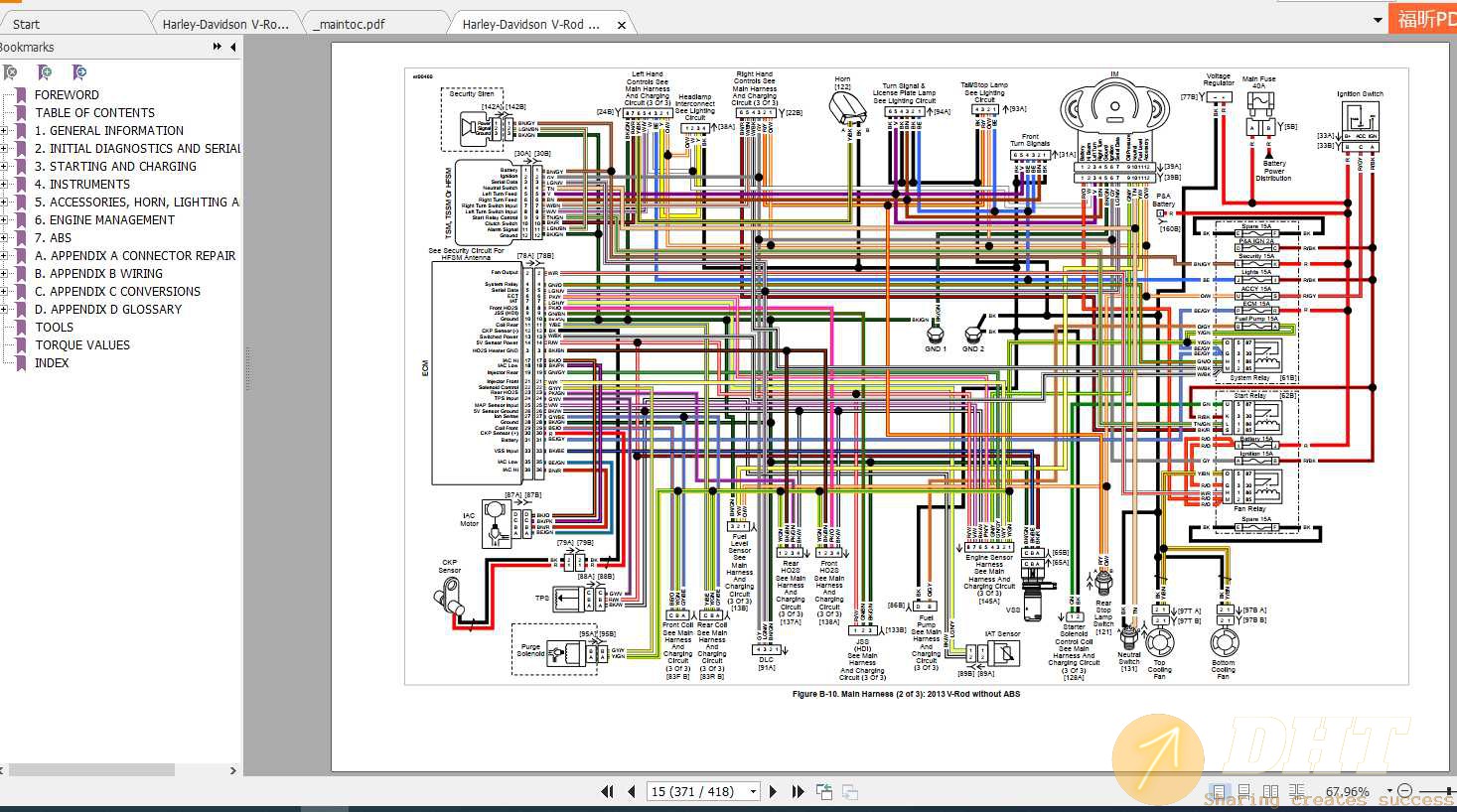Click the previous view icon beside last-page button

pos(824,791)
